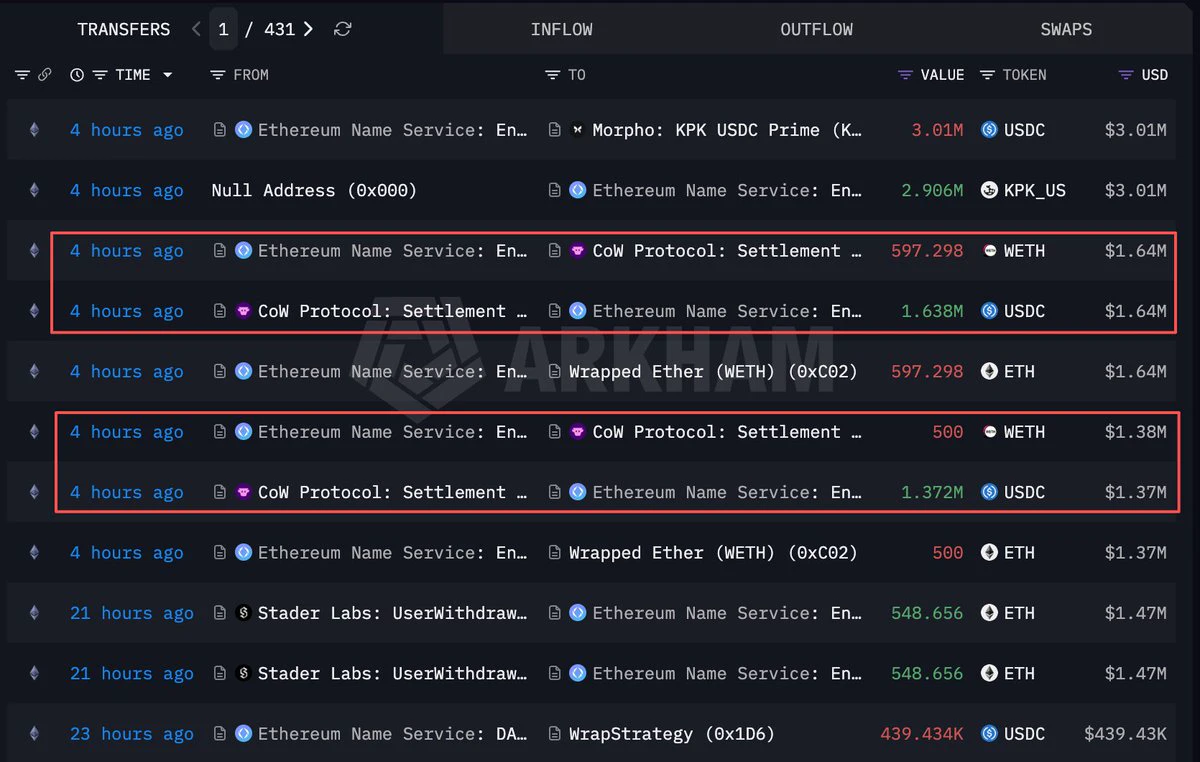Click CoW logo in 597.298 WETH row
Image resolution: width=1200 pixels, height=762 pixels.
click(x=577, y=251)
